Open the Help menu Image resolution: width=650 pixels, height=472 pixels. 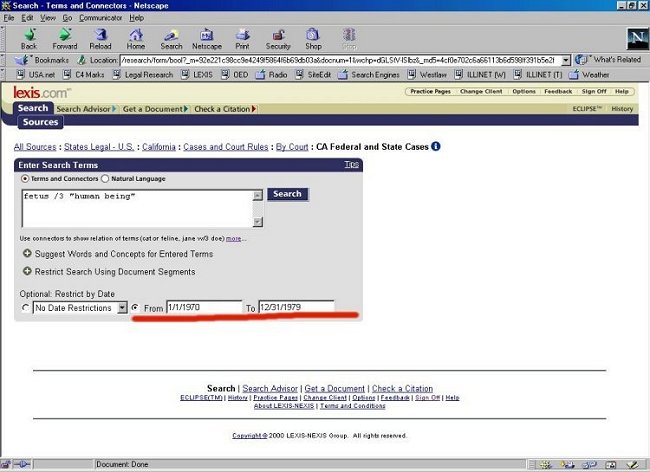pyautogui.click(x=136, y=18)
